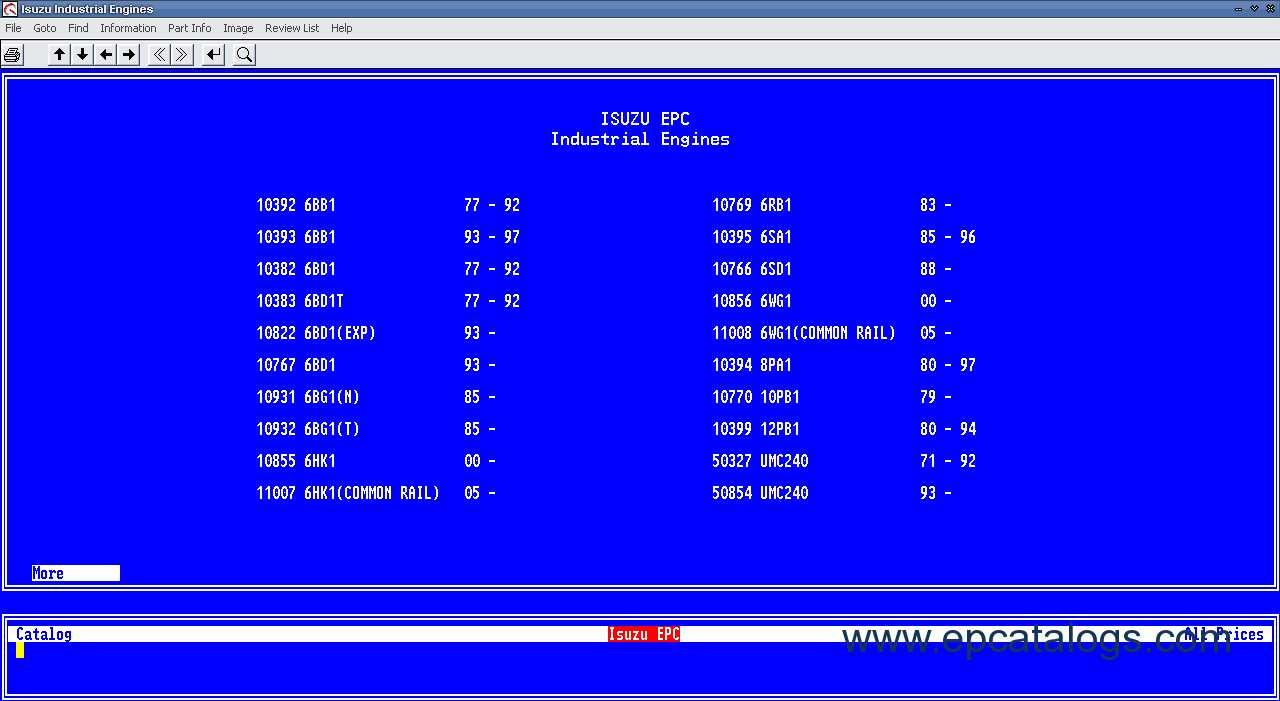Select catalog 10392 6BB1 77 - 92
This screenshot has height=701, width=1280.
click(x=388, y=205)
